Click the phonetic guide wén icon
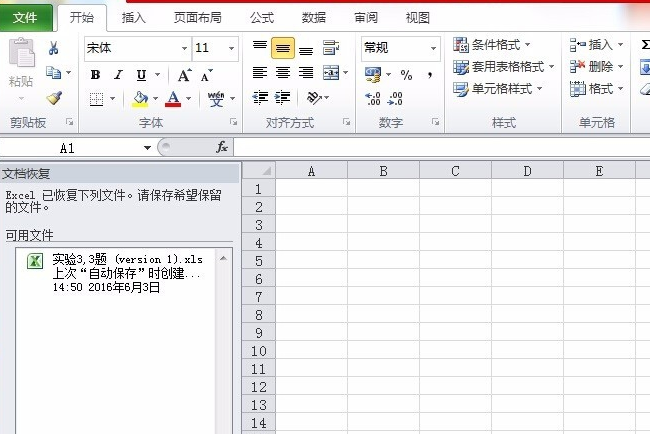 [216, 99]
